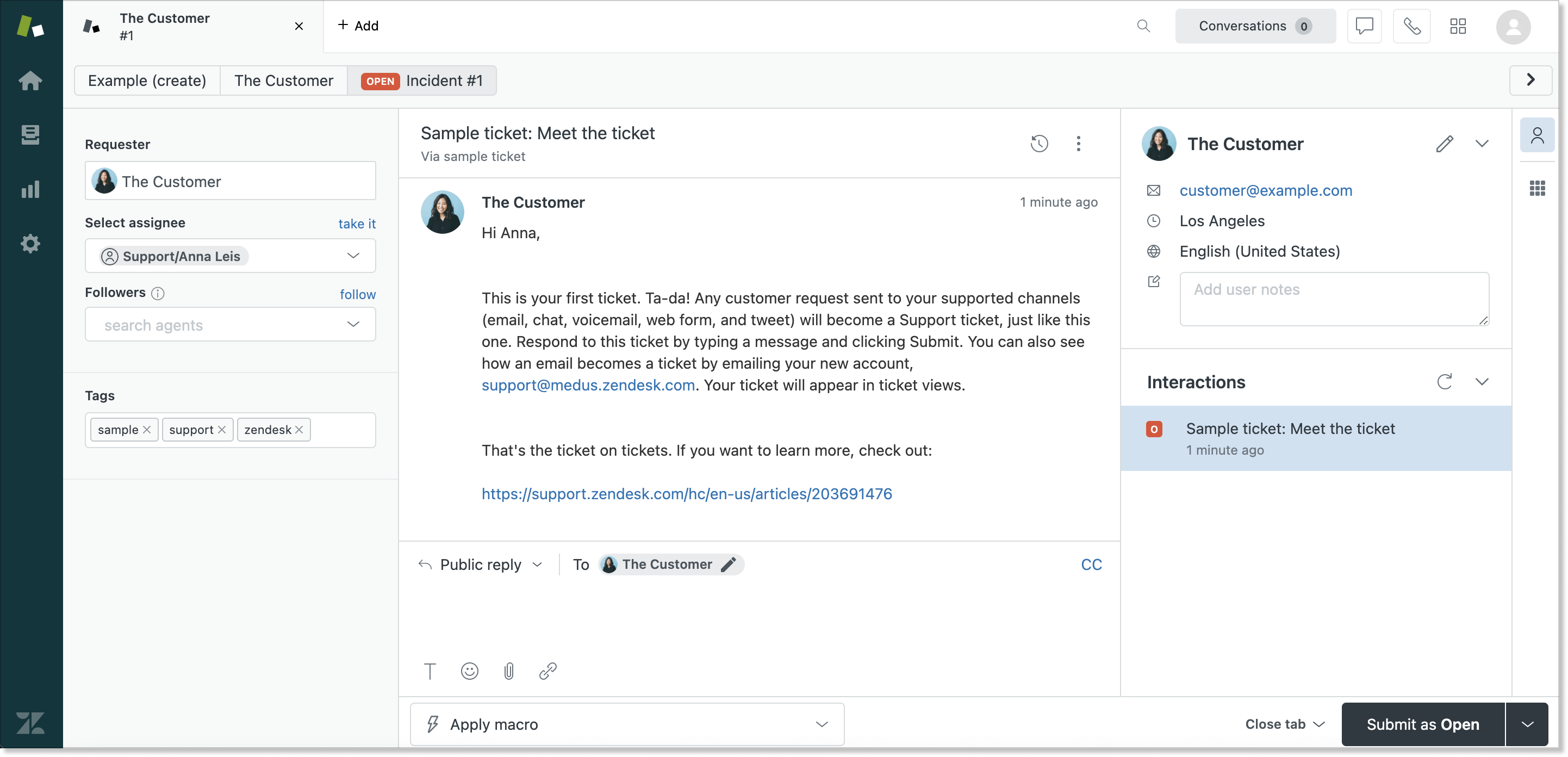
Task: Click the follow link for Followers
Action: click(x=358, y=294)
